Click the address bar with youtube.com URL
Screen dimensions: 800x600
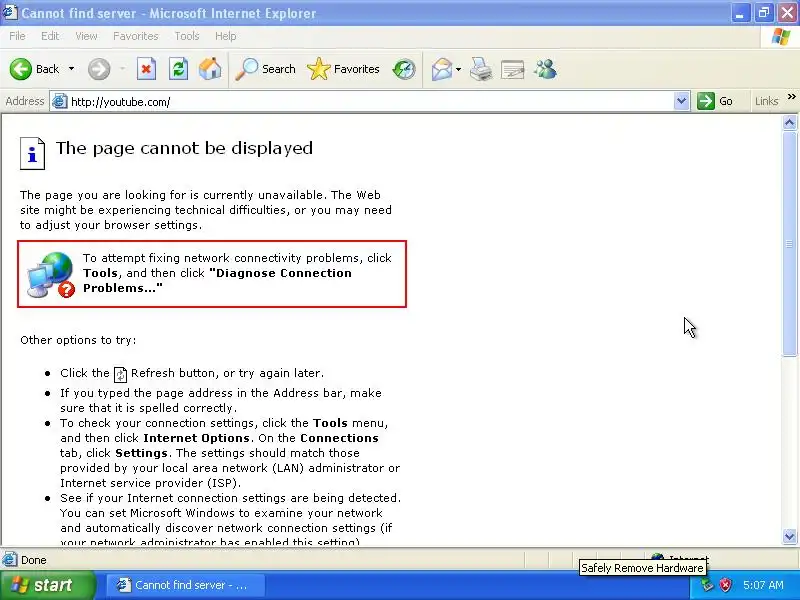[362, 102]
